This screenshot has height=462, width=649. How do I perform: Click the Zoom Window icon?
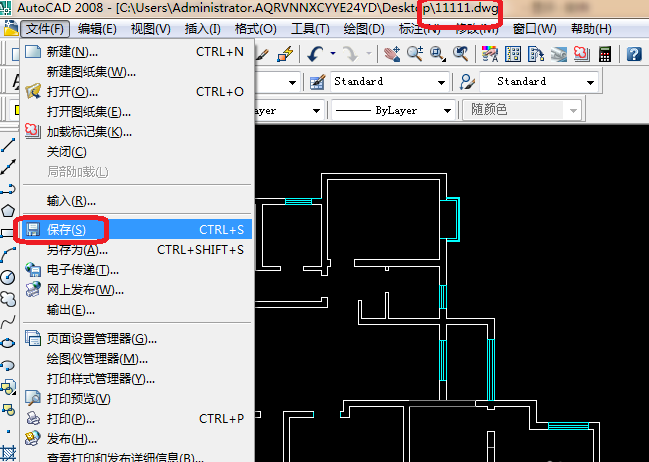coord(437,54)
